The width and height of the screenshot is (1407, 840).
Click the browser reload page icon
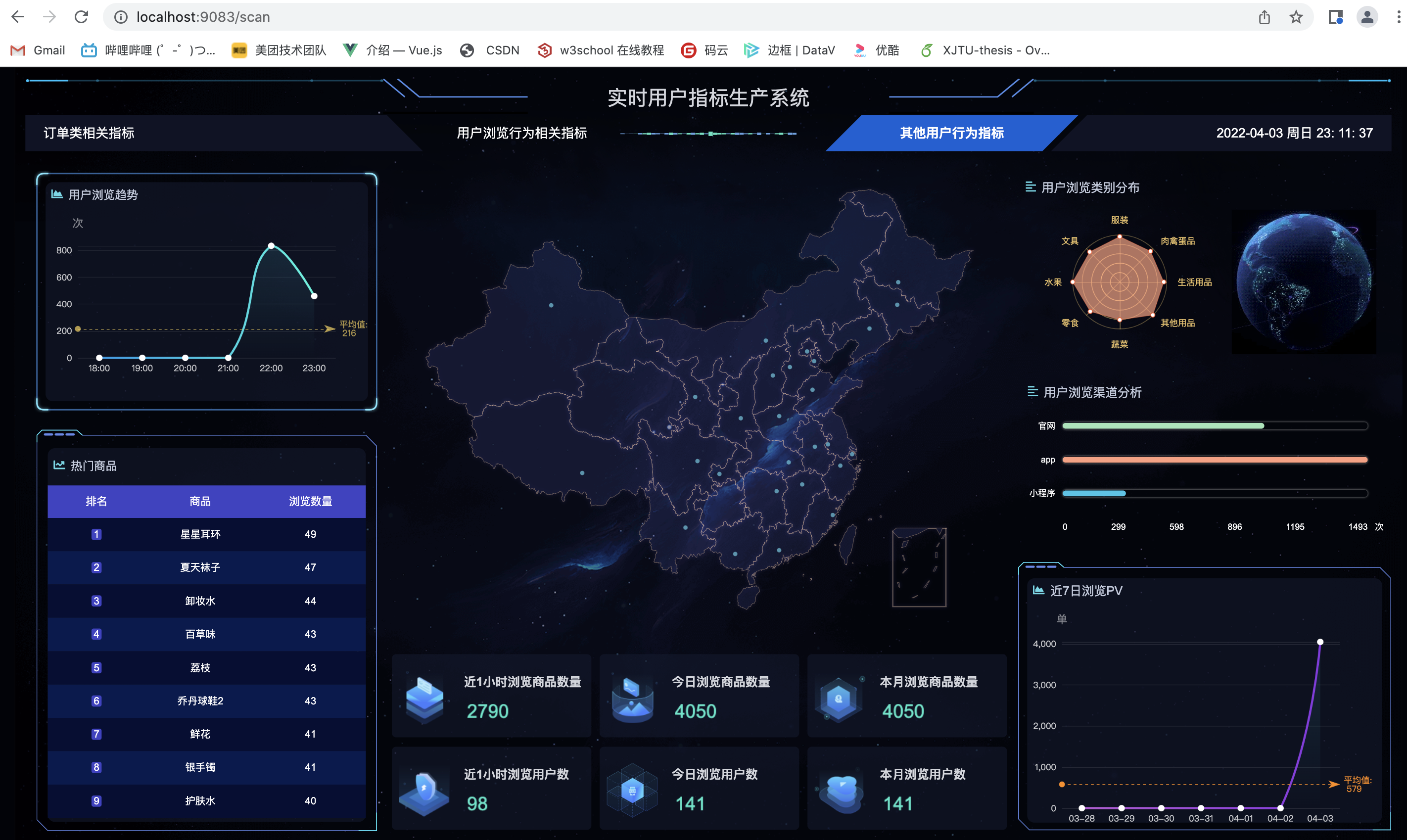[82, 17]
